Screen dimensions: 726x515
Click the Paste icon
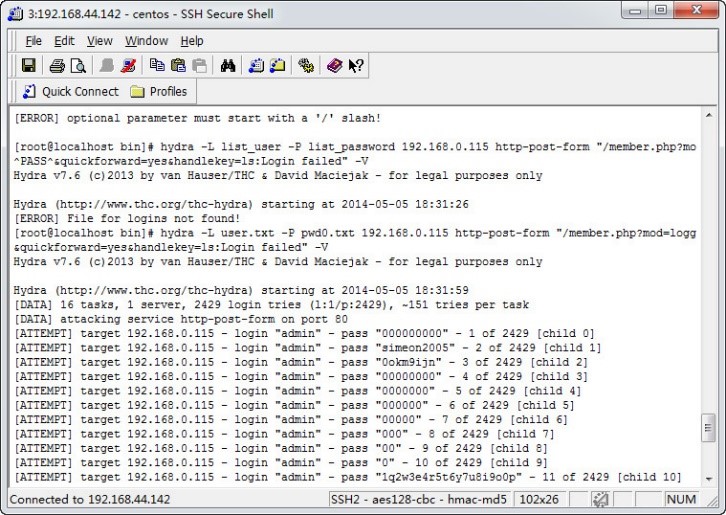point(178,65)
